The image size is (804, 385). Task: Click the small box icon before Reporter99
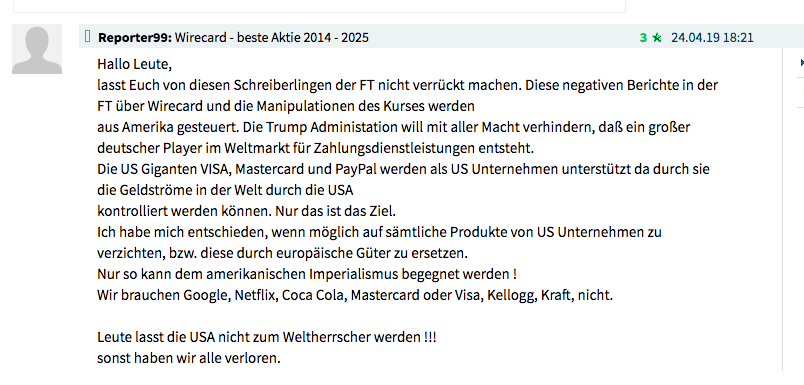click(88, 36)
